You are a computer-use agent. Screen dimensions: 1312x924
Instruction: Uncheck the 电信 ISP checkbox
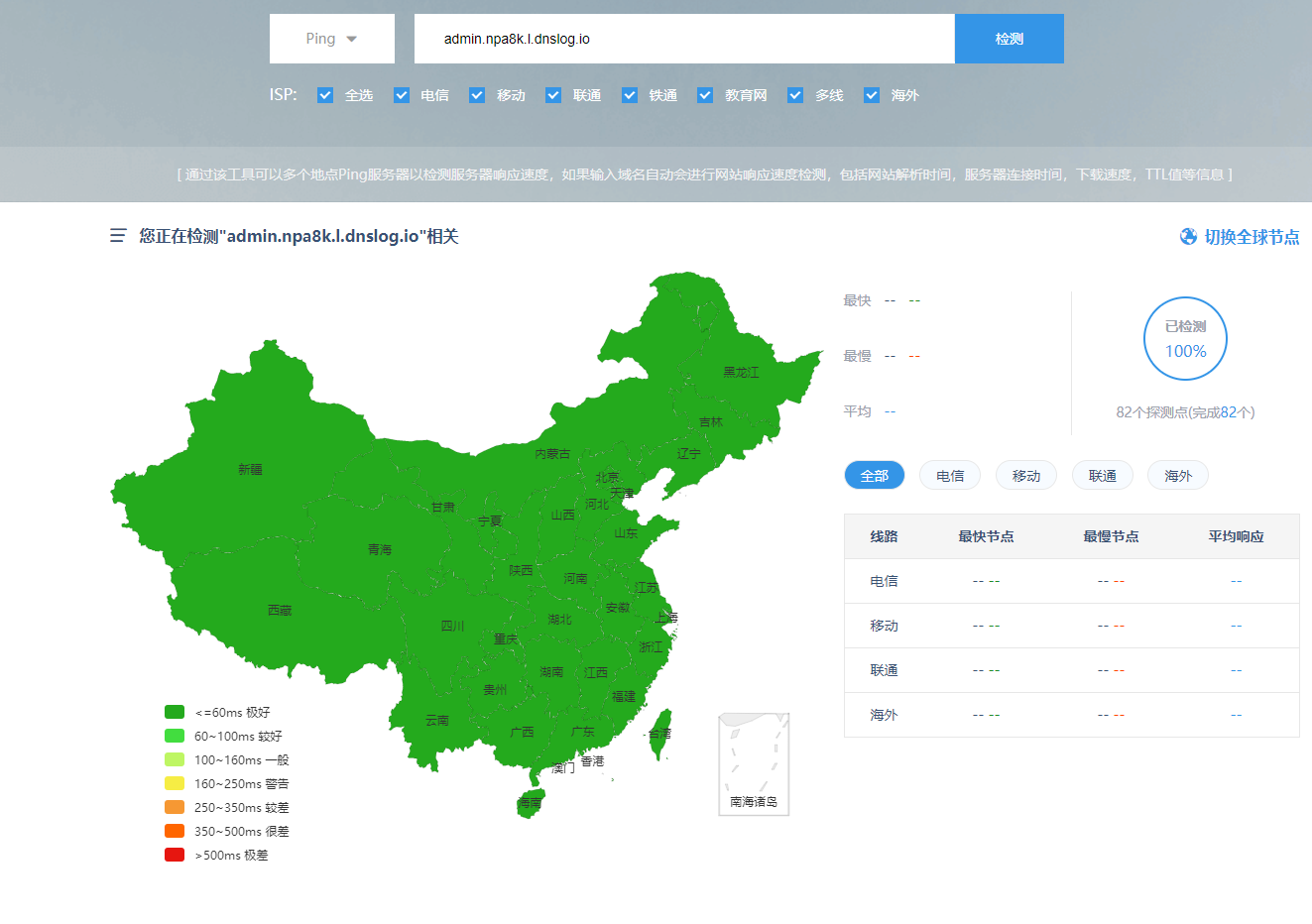402,95
